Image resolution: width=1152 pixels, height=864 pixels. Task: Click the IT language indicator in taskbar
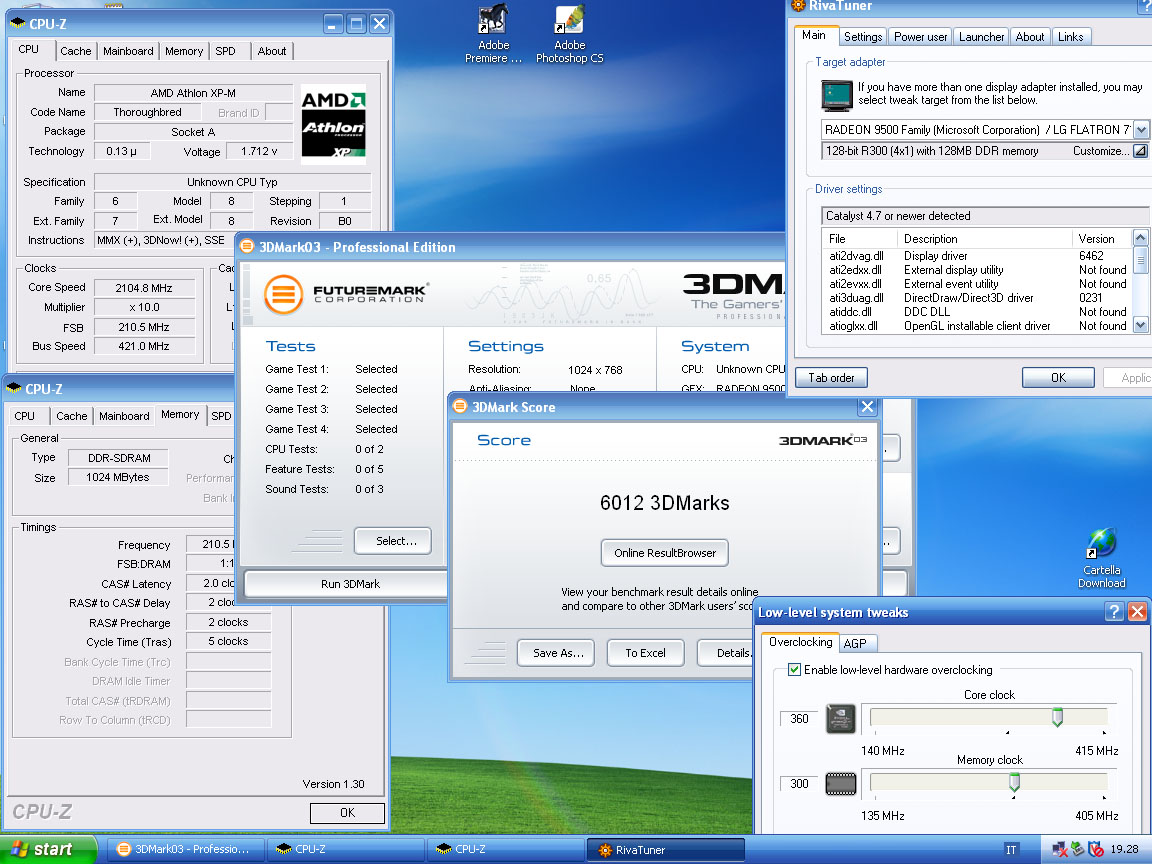click(1011, 849)
